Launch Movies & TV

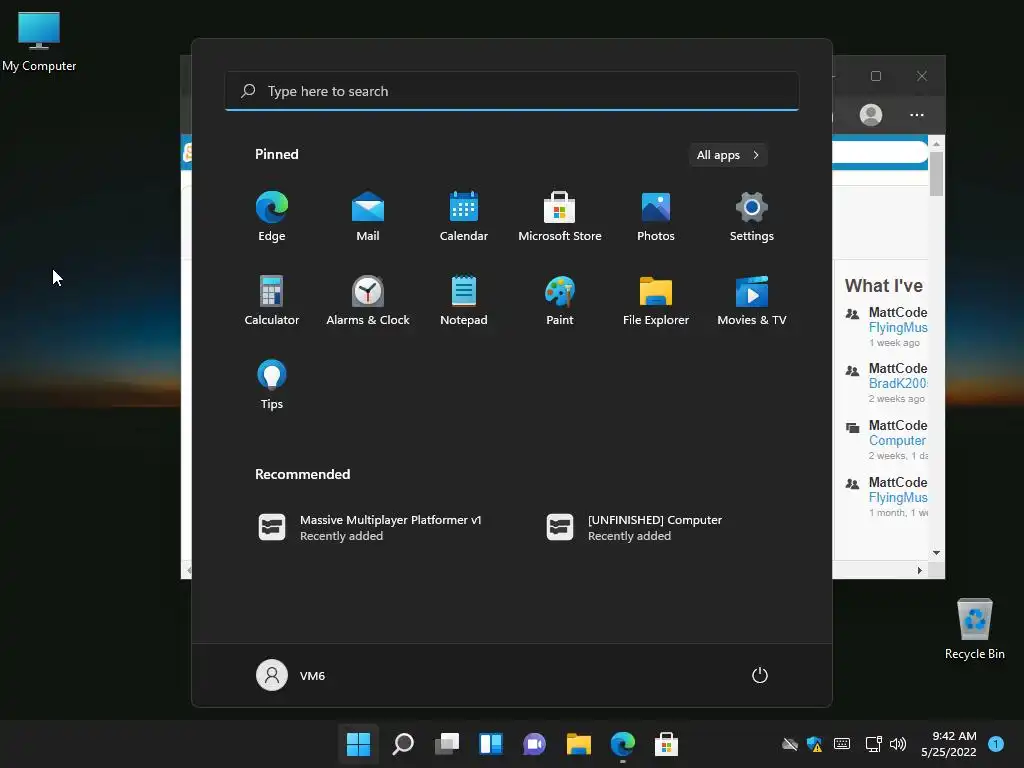click(x=752, y=300)
